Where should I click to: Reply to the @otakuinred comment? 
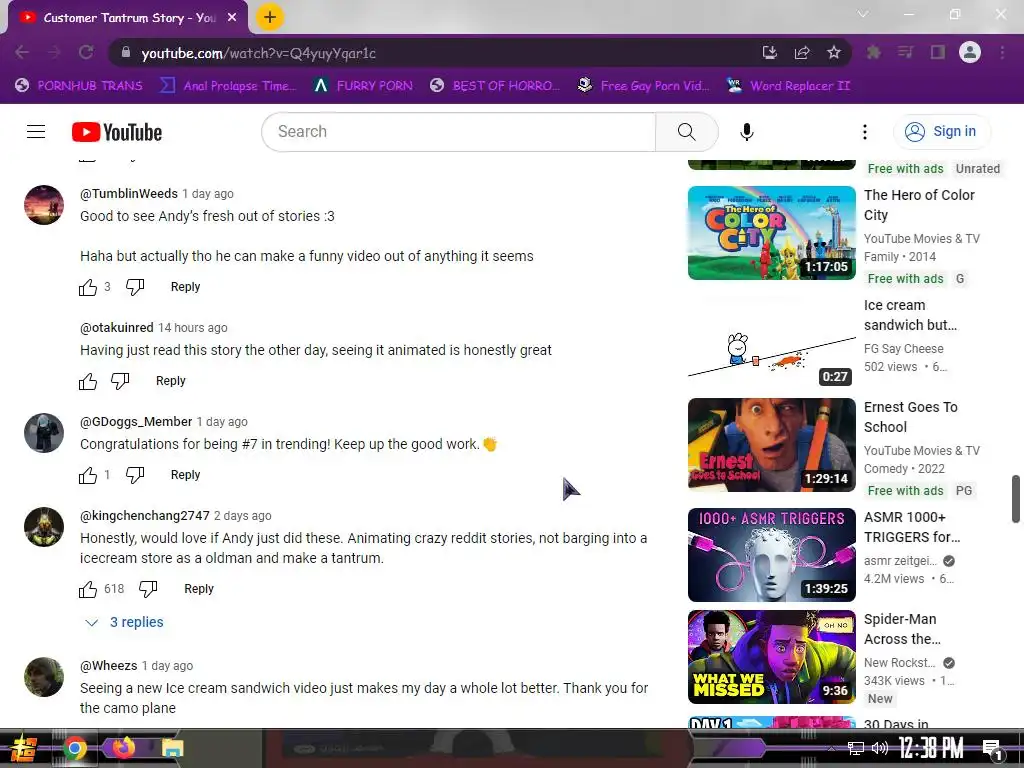click(170, 381)
